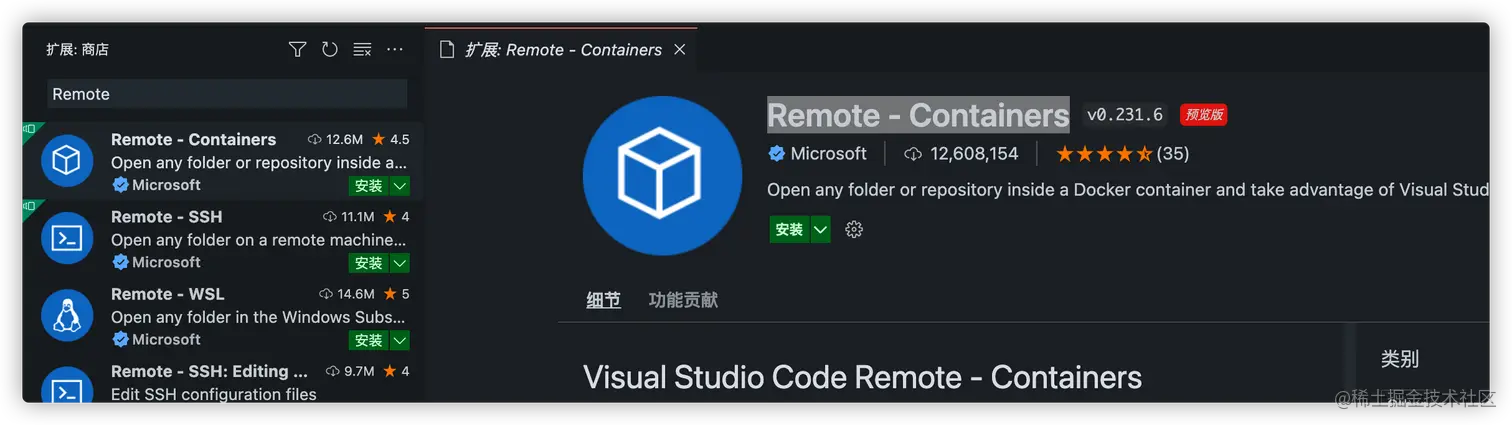Expand install dropdown for Remote - SSH
This screenshot has width=1512, height=425.
click(x=400, y=263)
